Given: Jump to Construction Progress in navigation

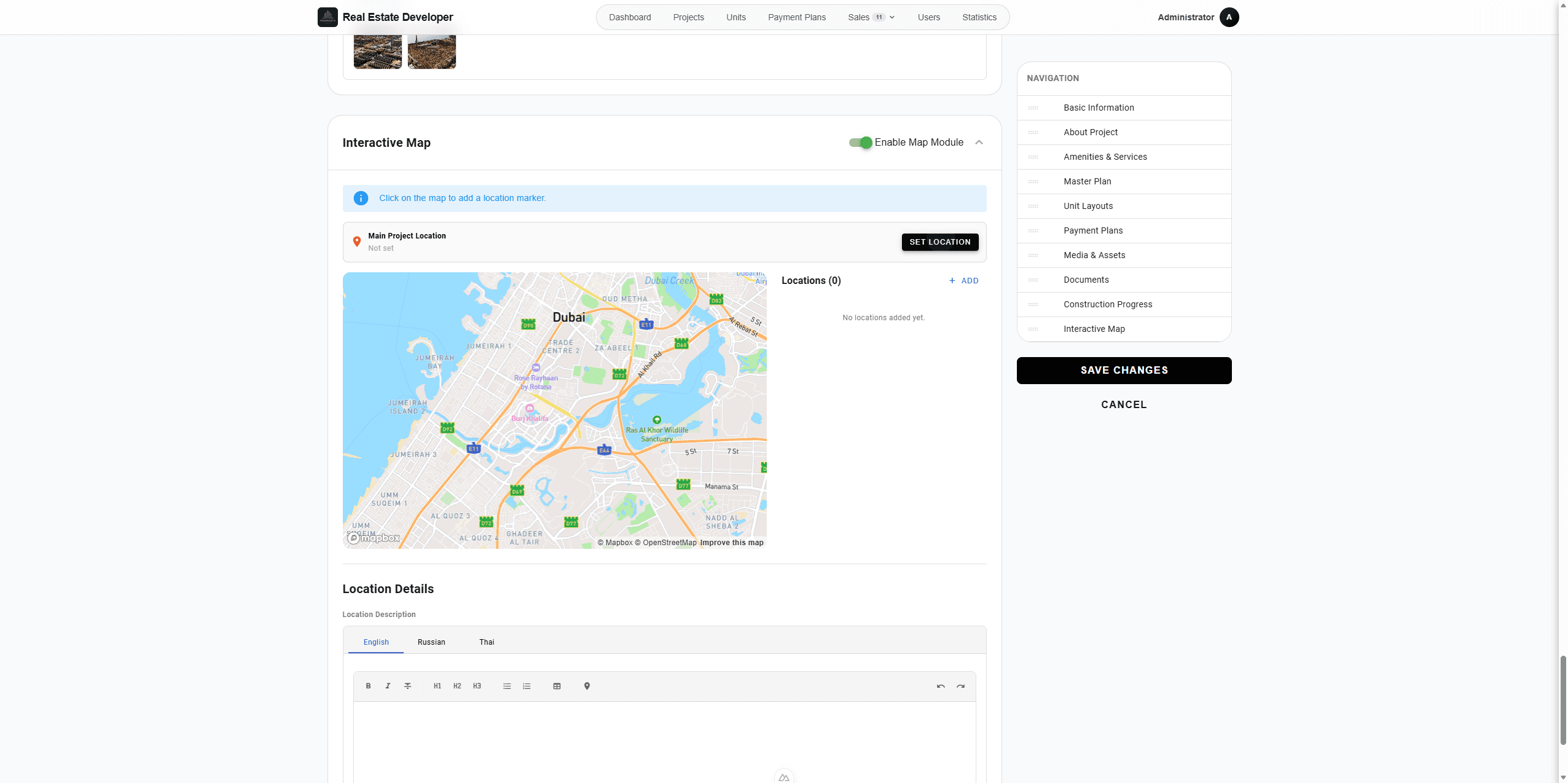Looking at the screenshot, I should pyautogui.click(x=1124, y=304).
